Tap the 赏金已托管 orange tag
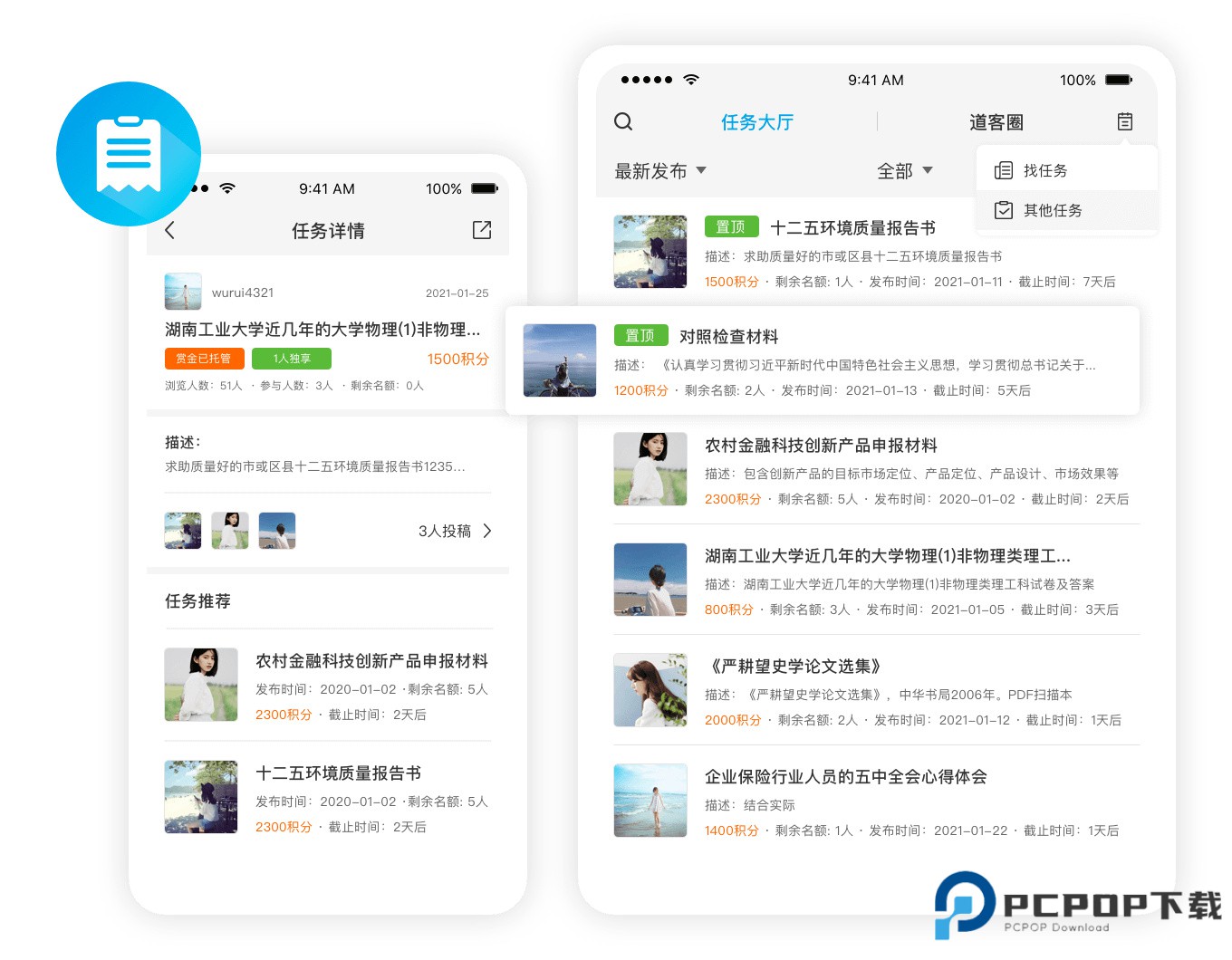This screenshot has width=1232, height=960. (204, 359)
